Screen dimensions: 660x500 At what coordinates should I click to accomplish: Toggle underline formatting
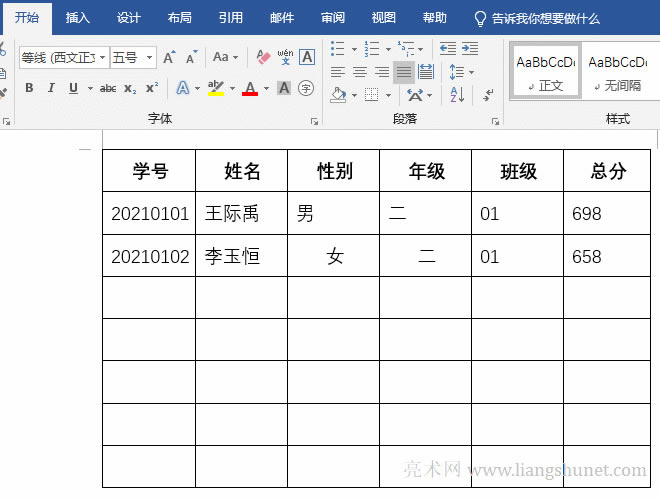point(73,88)
